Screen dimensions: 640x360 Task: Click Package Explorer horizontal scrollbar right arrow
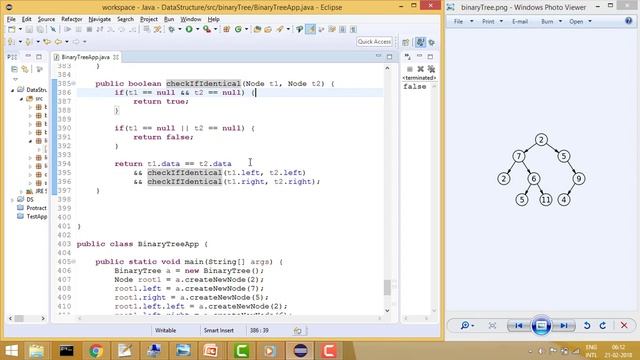(43, 318)
